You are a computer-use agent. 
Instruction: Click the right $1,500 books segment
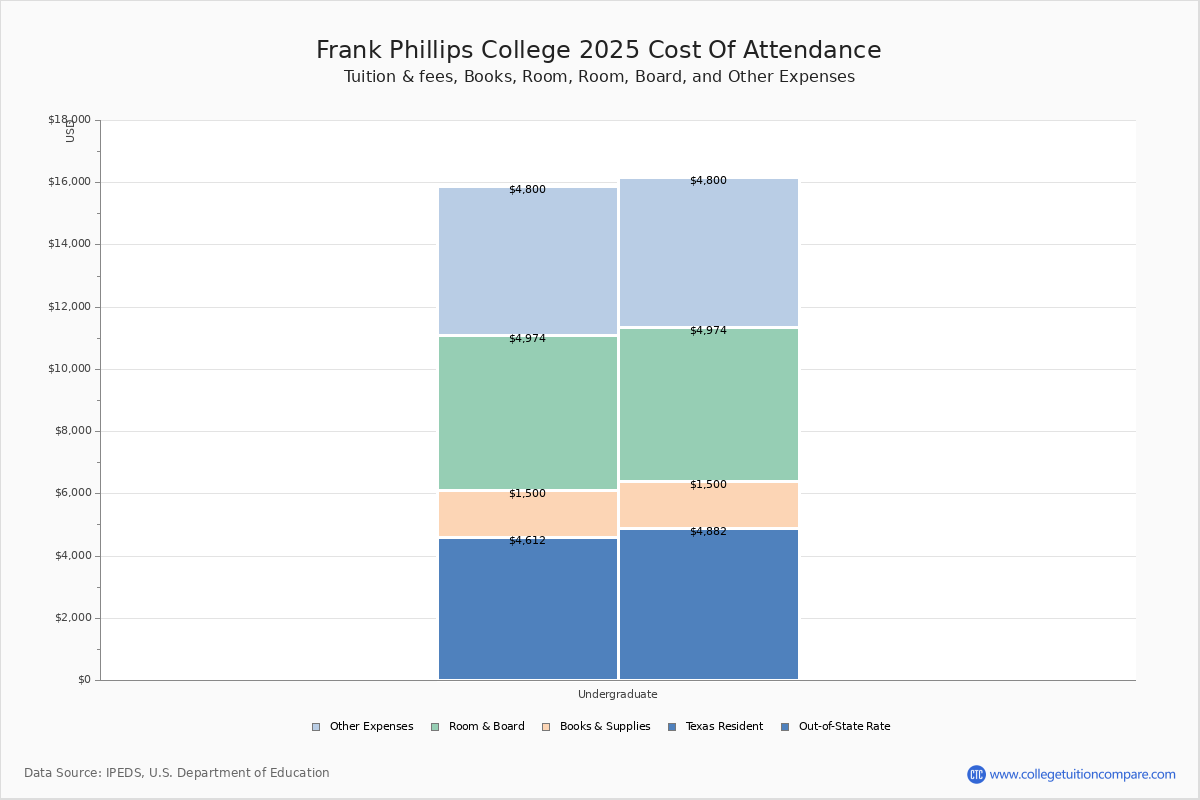(709, 505)
